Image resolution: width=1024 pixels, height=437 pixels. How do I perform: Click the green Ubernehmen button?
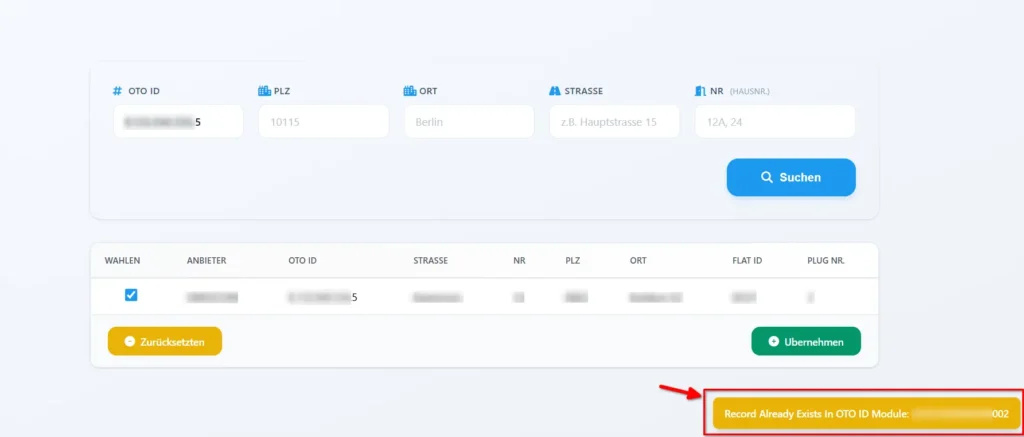click(806, 342)
